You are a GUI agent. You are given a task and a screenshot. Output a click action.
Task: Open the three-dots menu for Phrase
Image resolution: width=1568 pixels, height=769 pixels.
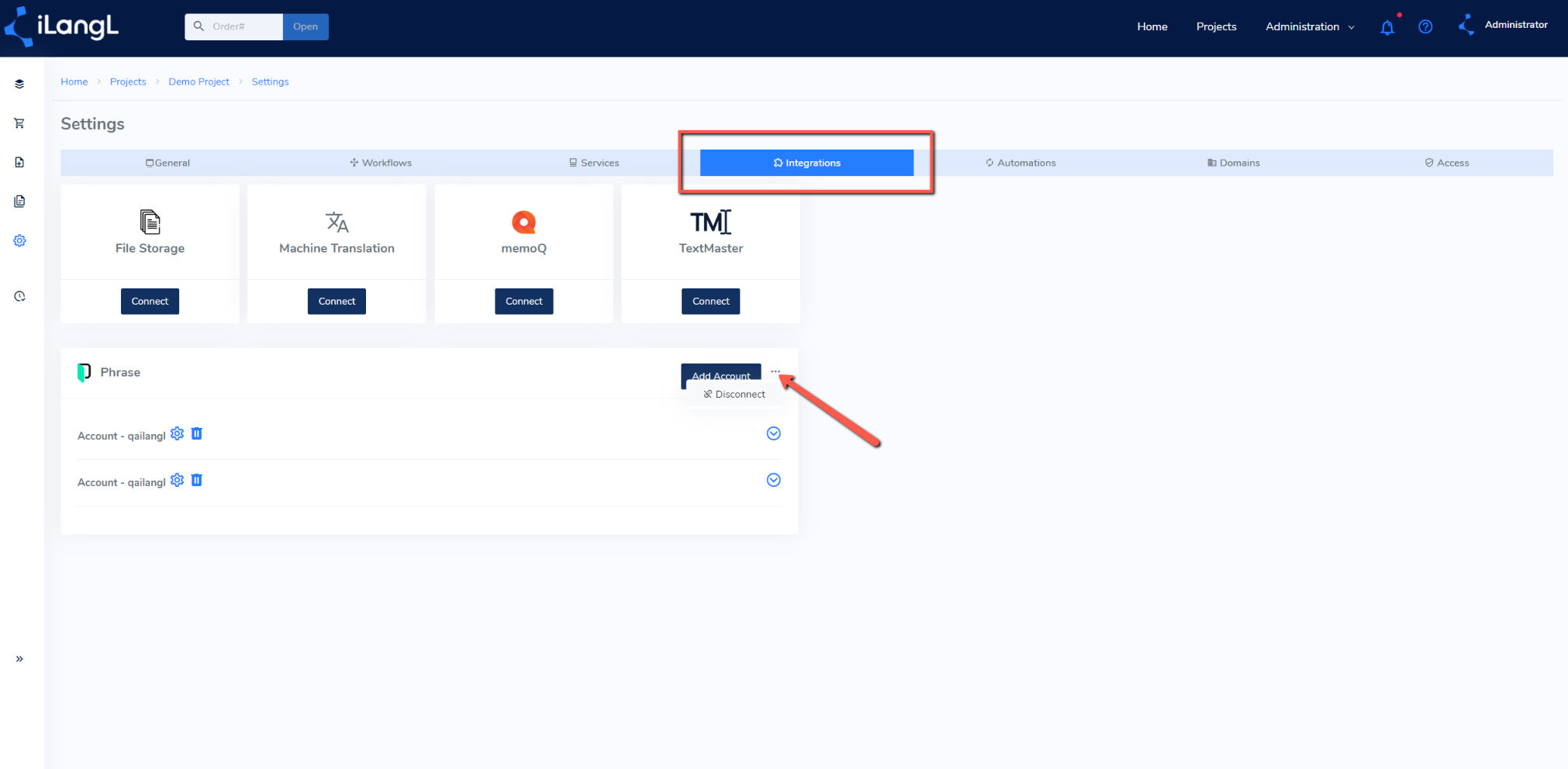click(x=775, y=372)
